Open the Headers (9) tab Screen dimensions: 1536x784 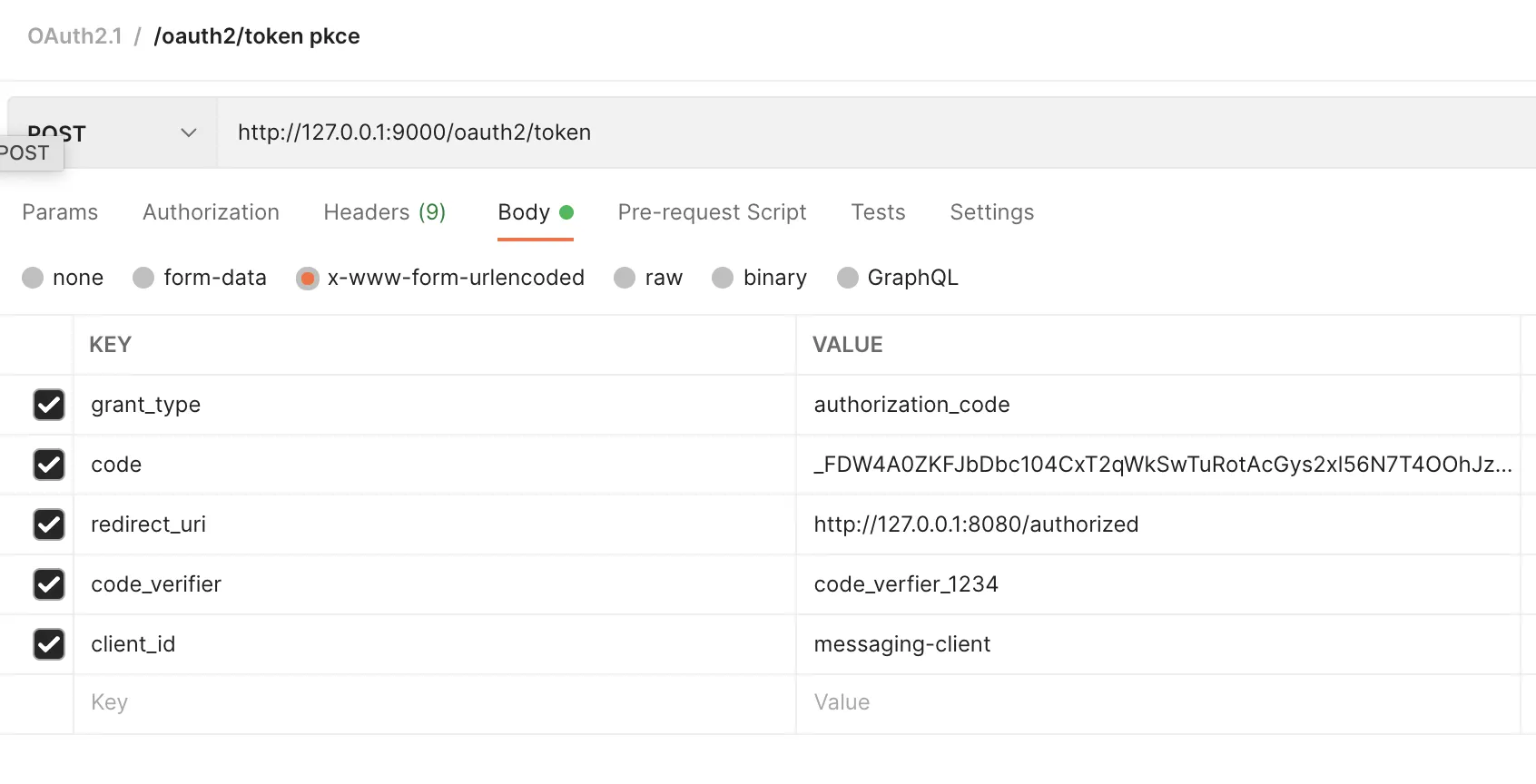[384, 212]
